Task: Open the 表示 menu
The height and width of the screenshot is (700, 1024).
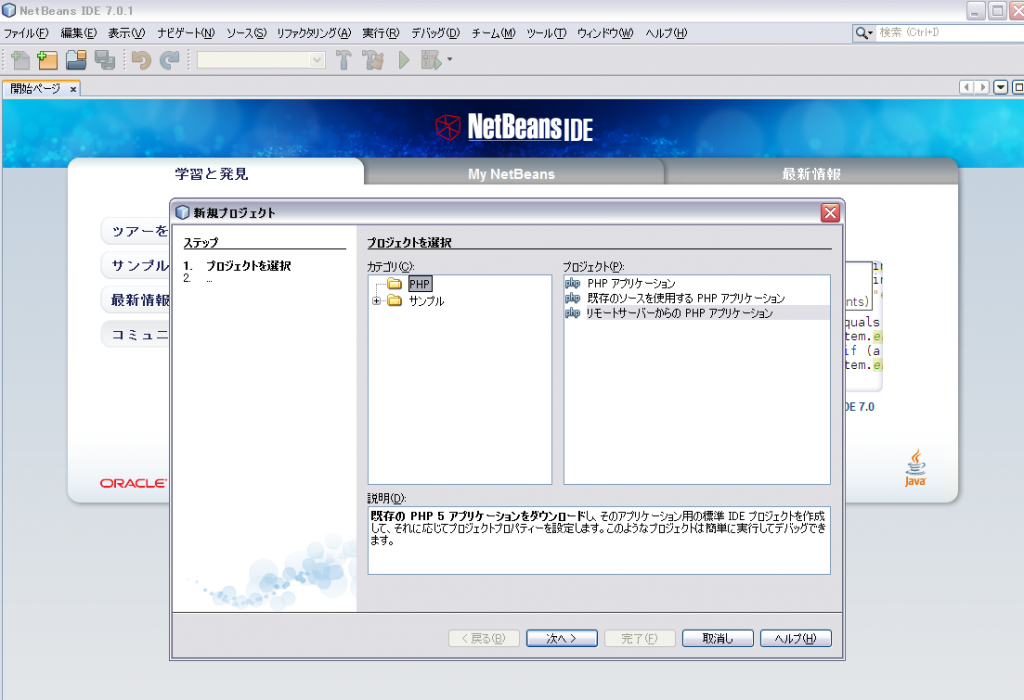Action: click(x=127, y=33)
